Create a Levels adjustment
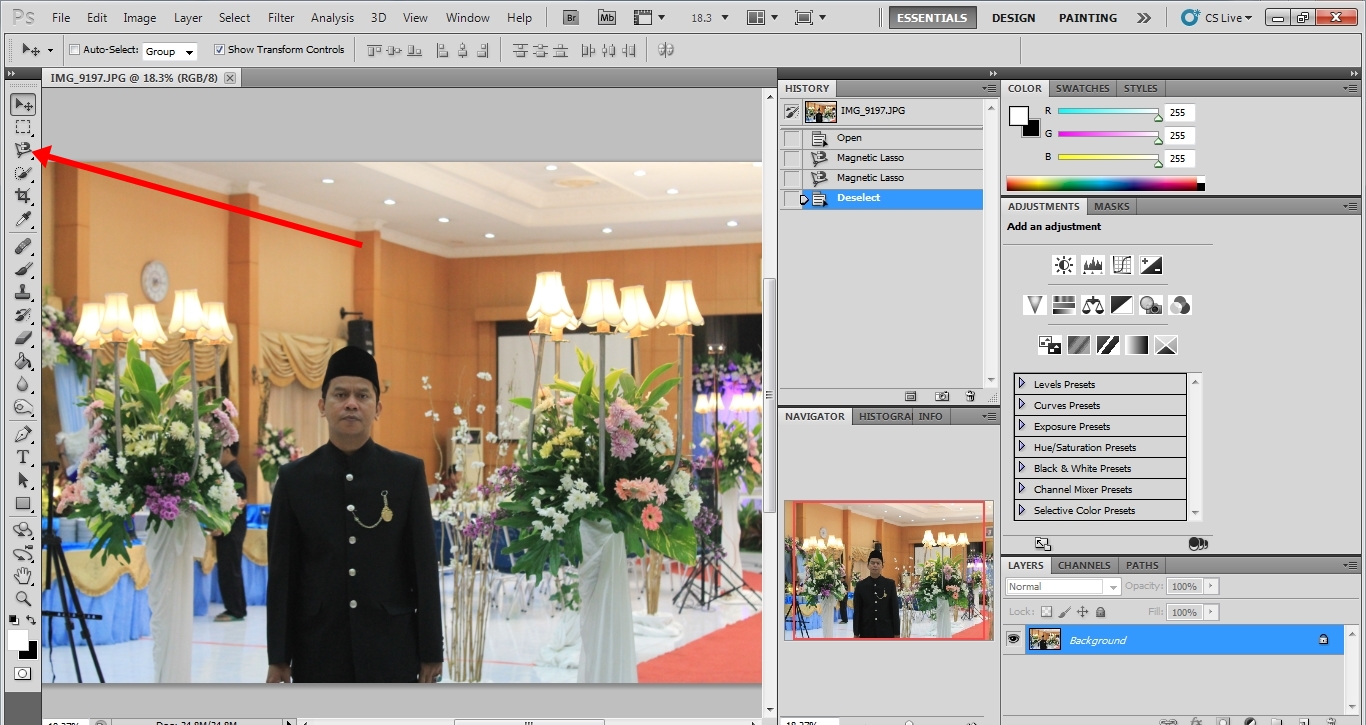This screenshot has width=1366, height=725. click(x=1092, y=264)
